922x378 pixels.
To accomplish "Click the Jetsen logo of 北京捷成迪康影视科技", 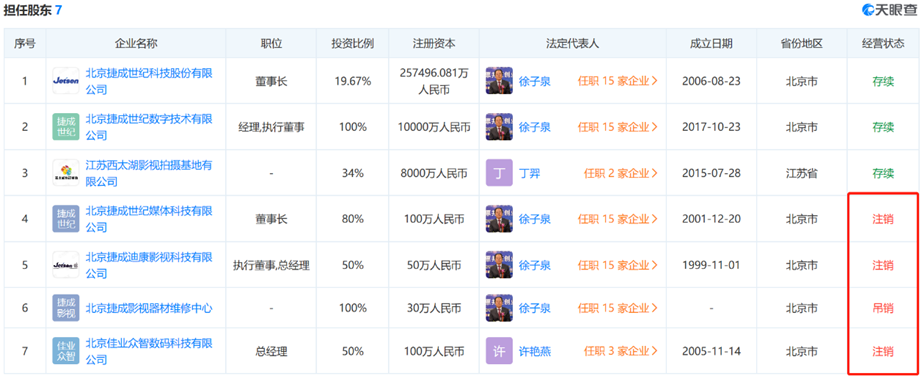I will pyautogui.click(x=66, y=265).
